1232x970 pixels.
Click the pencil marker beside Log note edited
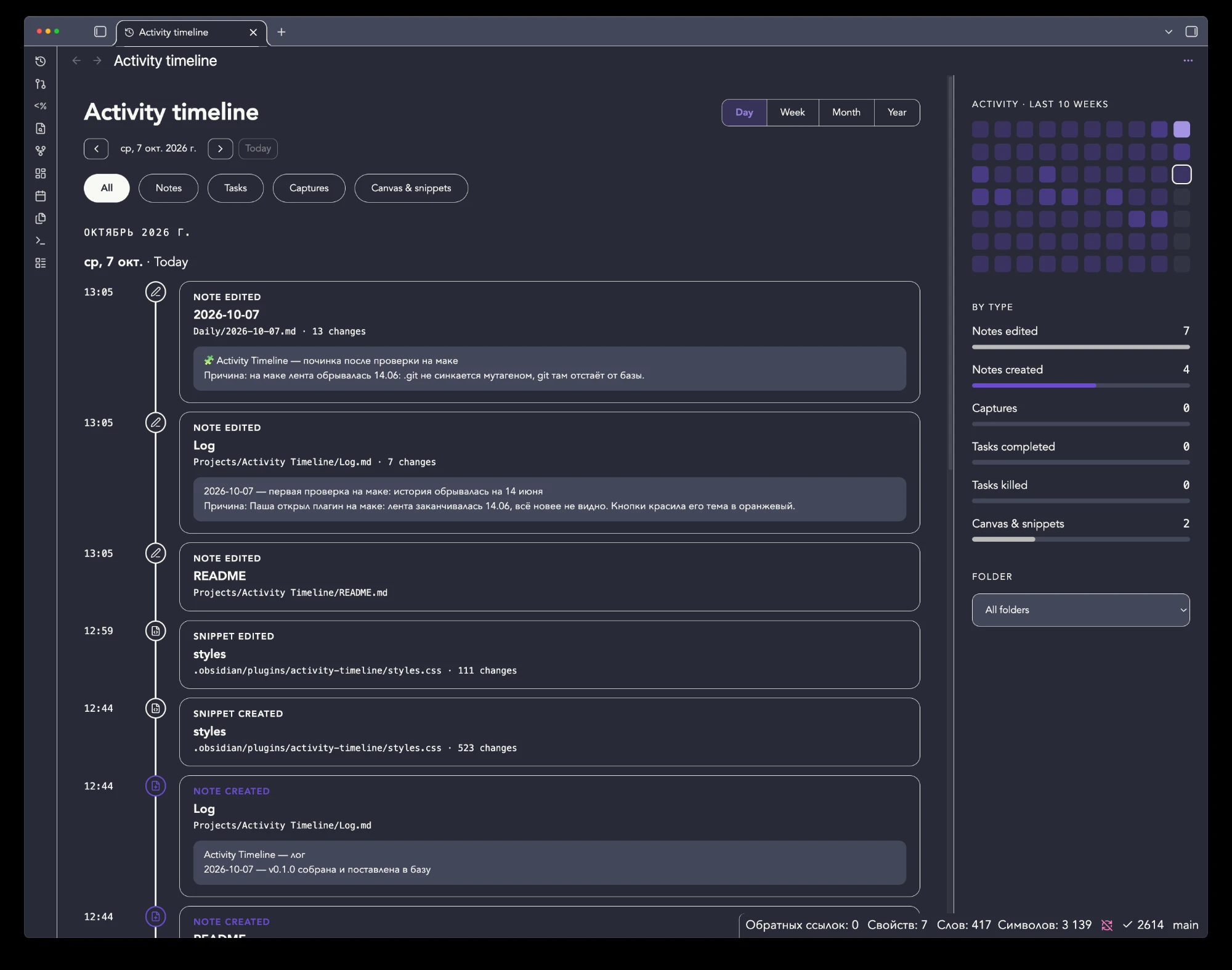coord(156,422)
